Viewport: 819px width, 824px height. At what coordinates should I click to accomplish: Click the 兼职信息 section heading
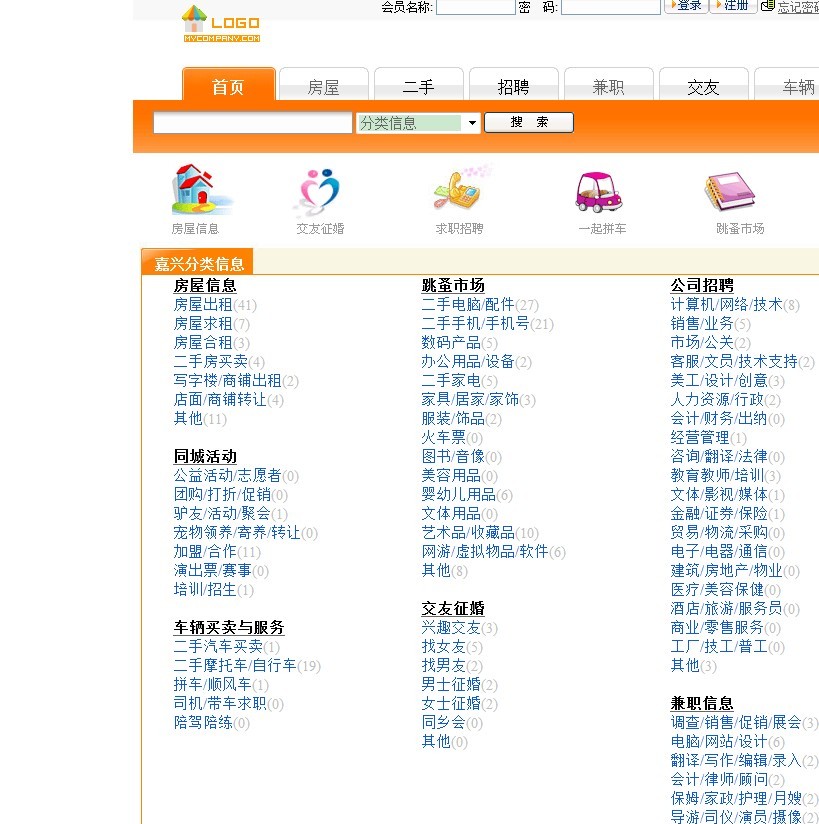point(702,703)
